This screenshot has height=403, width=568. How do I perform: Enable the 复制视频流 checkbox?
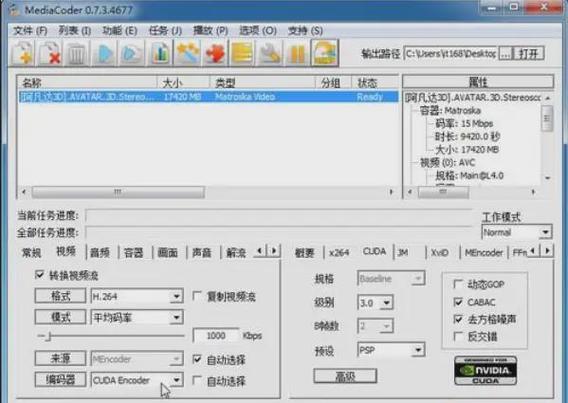pos(197,296)
